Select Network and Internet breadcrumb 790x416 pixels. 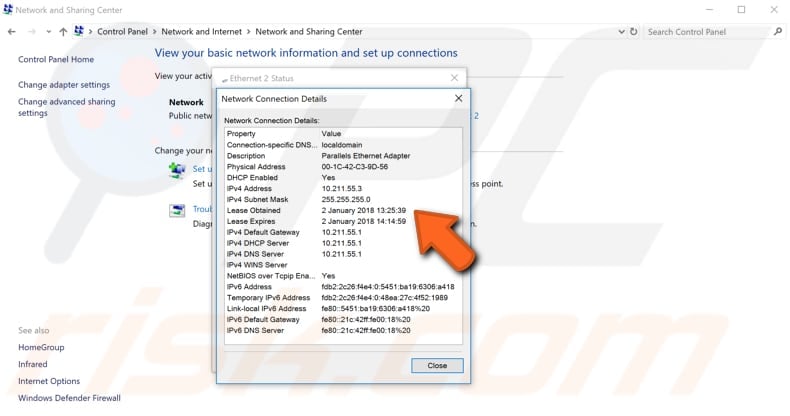202,32
